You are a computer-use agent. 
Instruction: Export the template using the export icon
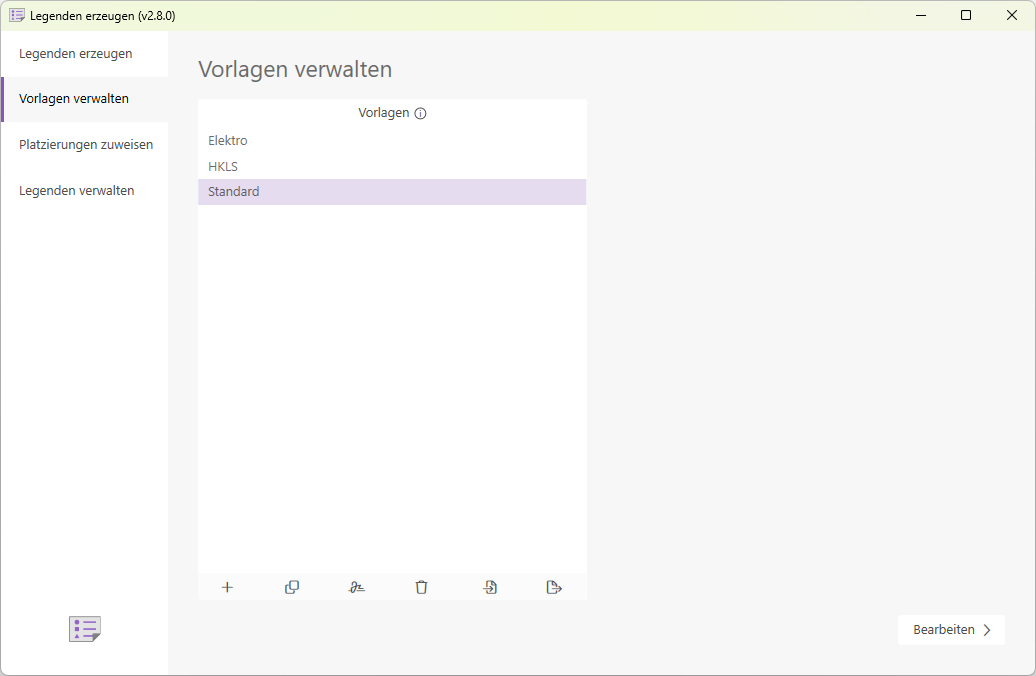[x=554, y=587]
